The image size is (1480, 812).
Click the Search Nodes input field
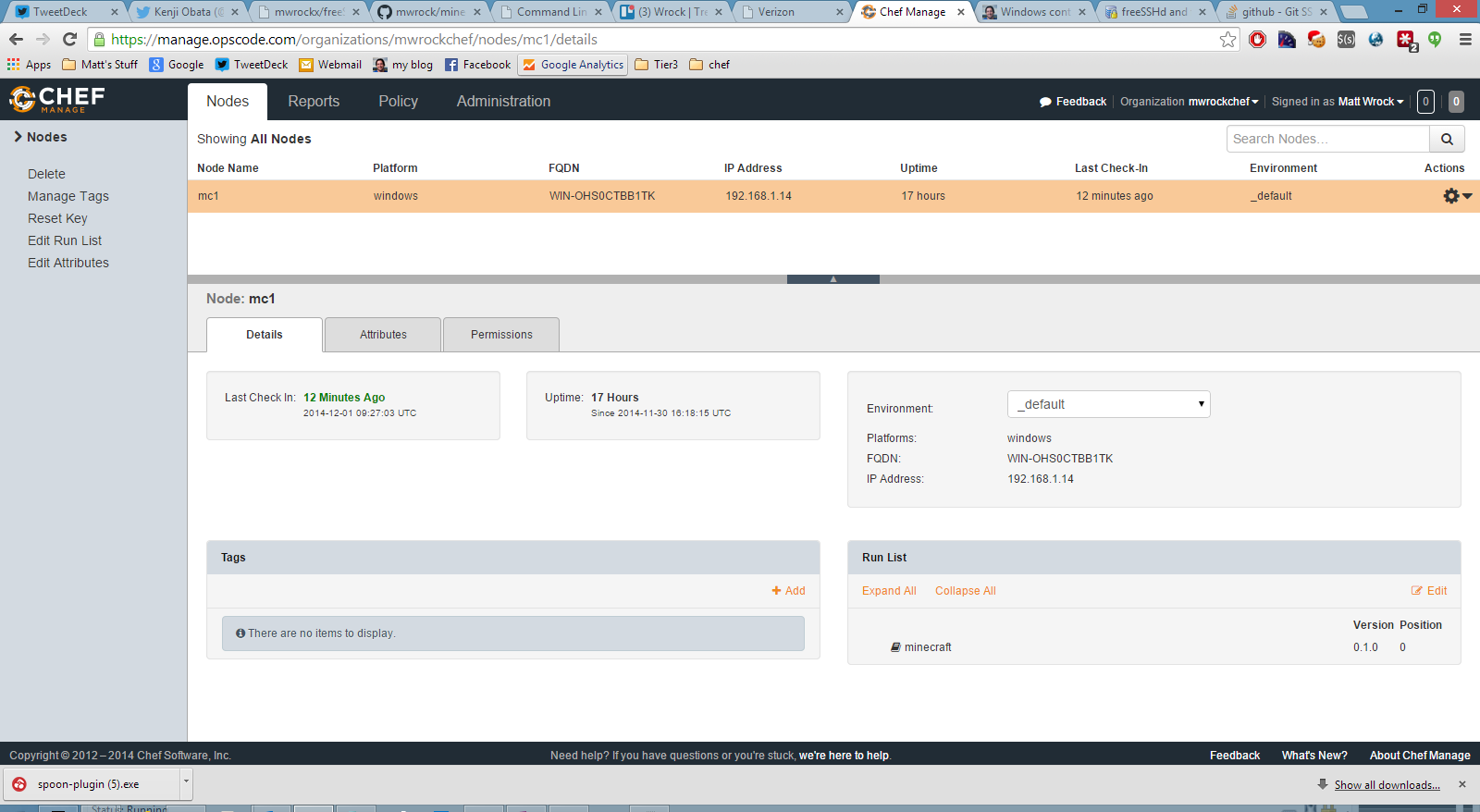1327,139
